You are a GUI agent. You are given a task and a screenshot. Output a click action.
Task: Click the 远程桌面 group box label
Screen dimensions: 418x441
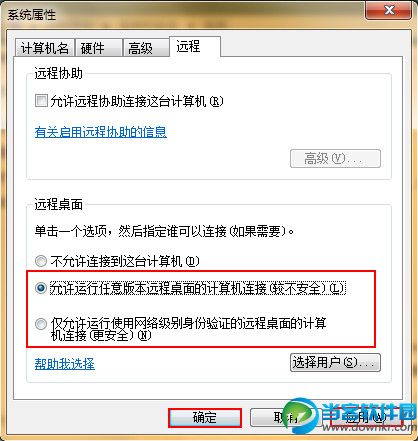coord(59,205)
